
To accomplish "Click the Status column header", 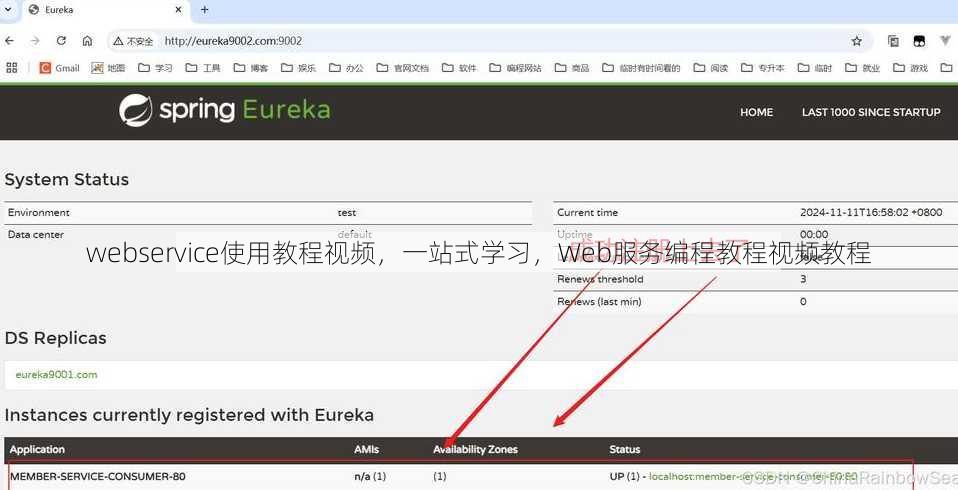I will (x=625, y=449).
